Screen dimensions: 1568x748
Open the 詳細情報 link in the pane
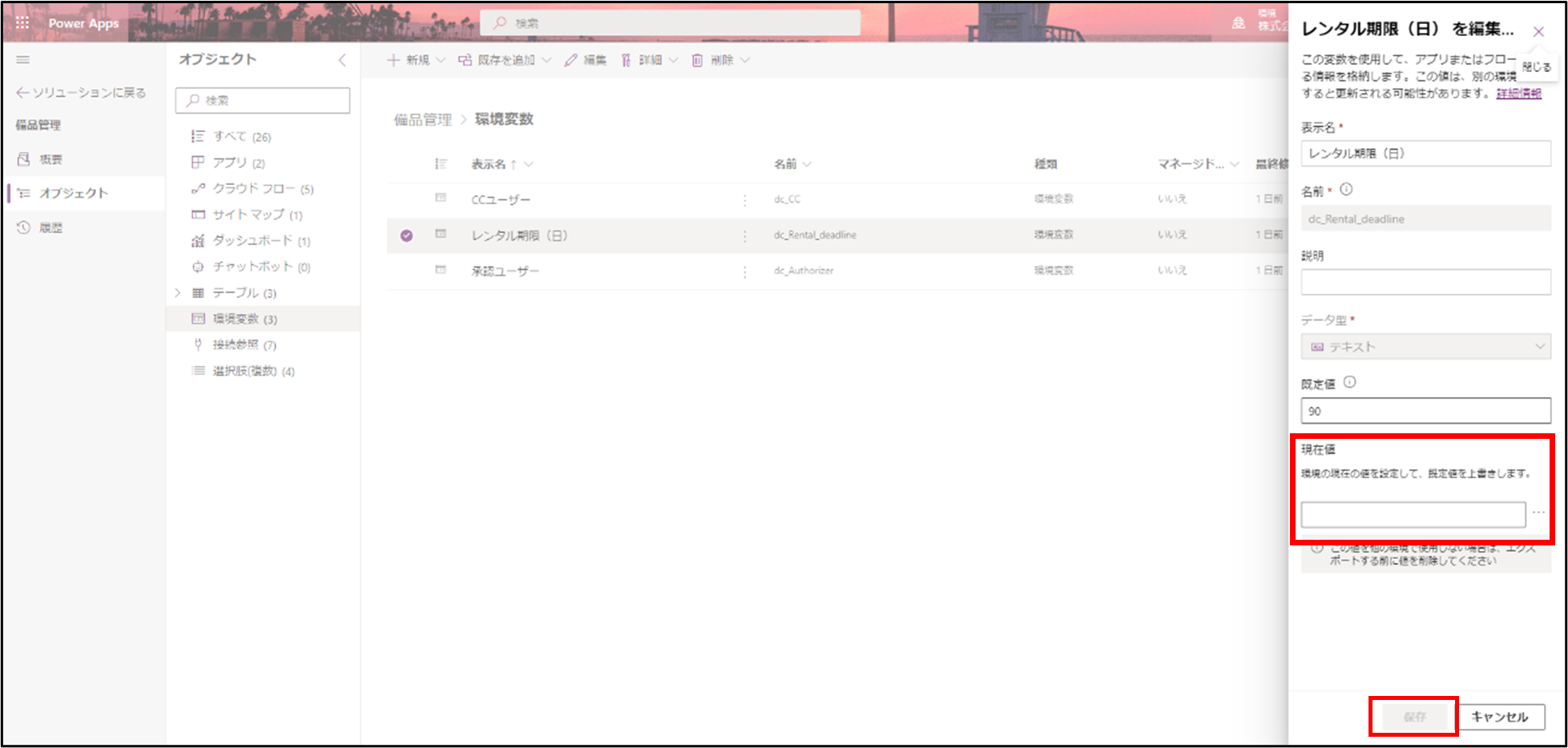pos(1518,93)
